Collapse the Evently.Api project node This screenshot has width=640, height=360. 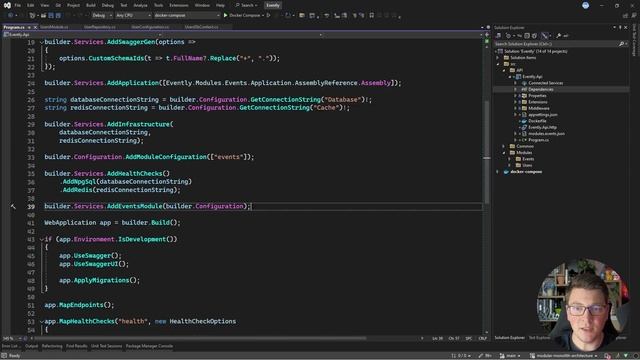coord(510,77)
